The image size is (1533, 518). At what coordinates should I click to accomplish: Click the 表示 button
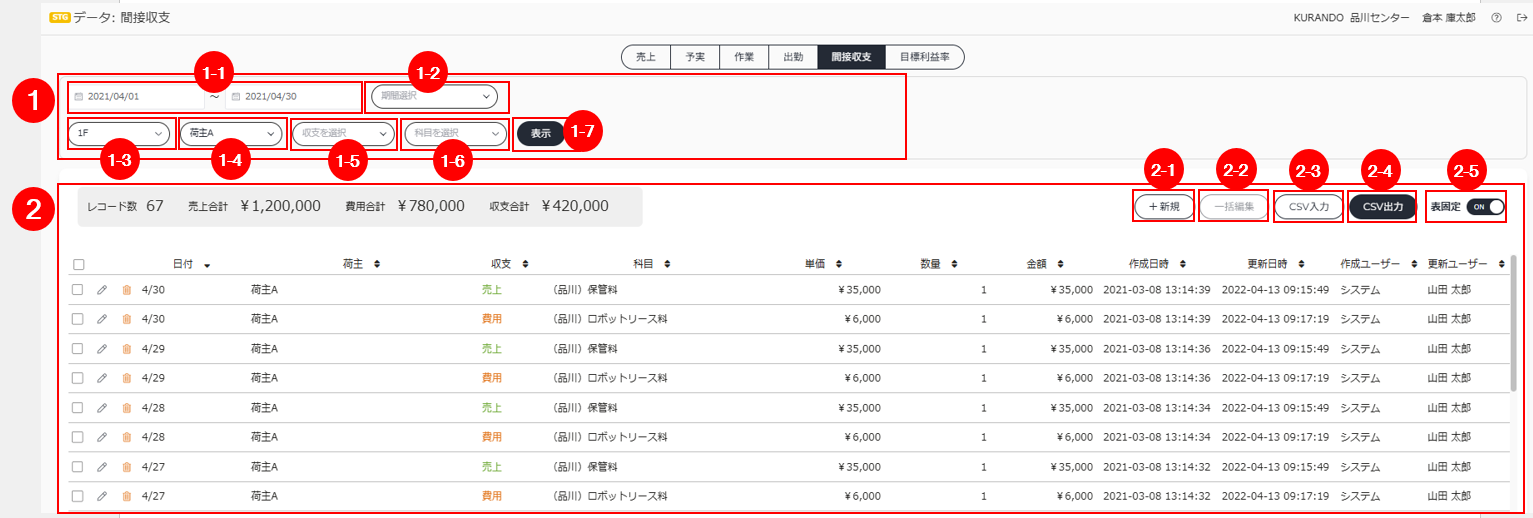541,133
